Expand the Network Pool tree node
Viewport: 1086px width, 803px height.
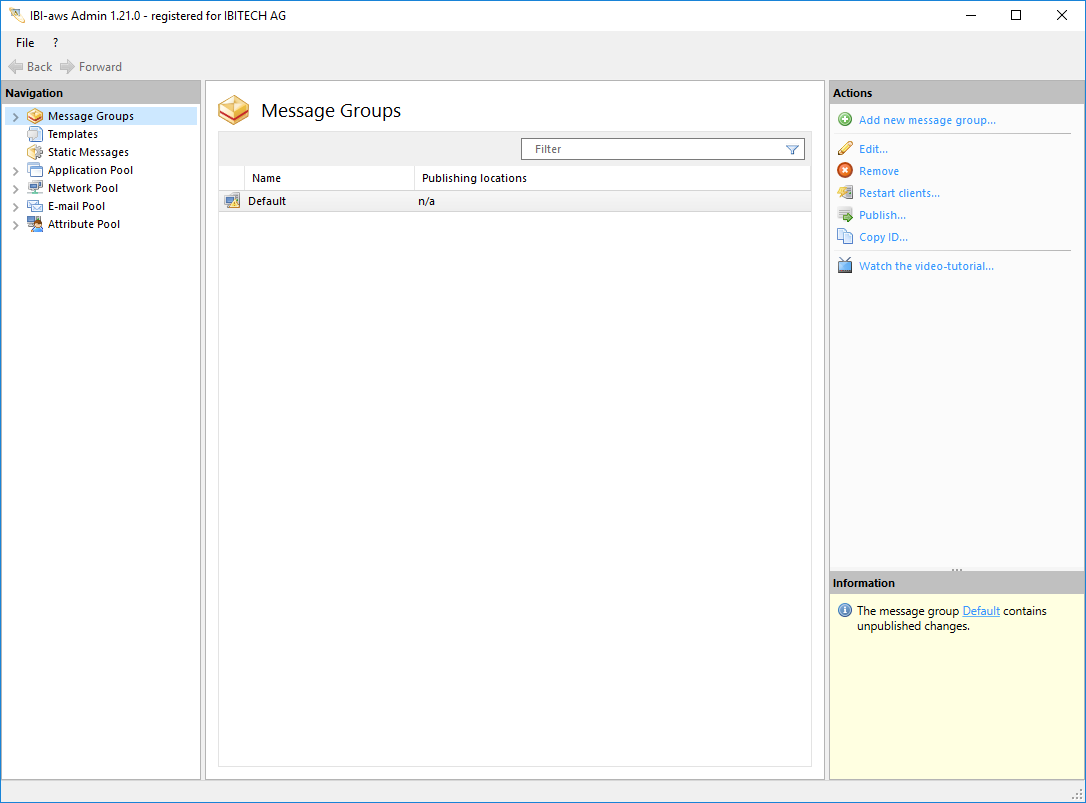coord(15,189)
